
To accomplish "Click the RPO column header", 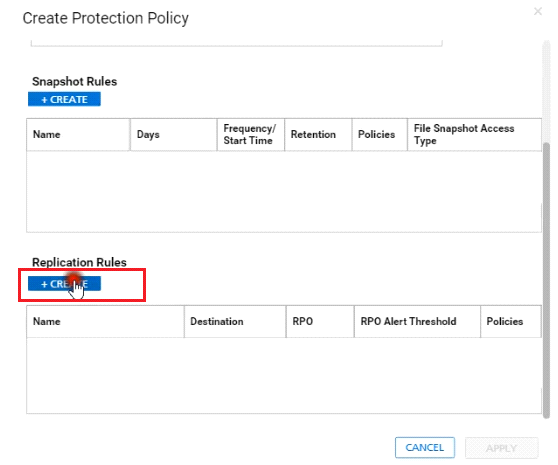I will pyautogui.click(x=320, y=321).
